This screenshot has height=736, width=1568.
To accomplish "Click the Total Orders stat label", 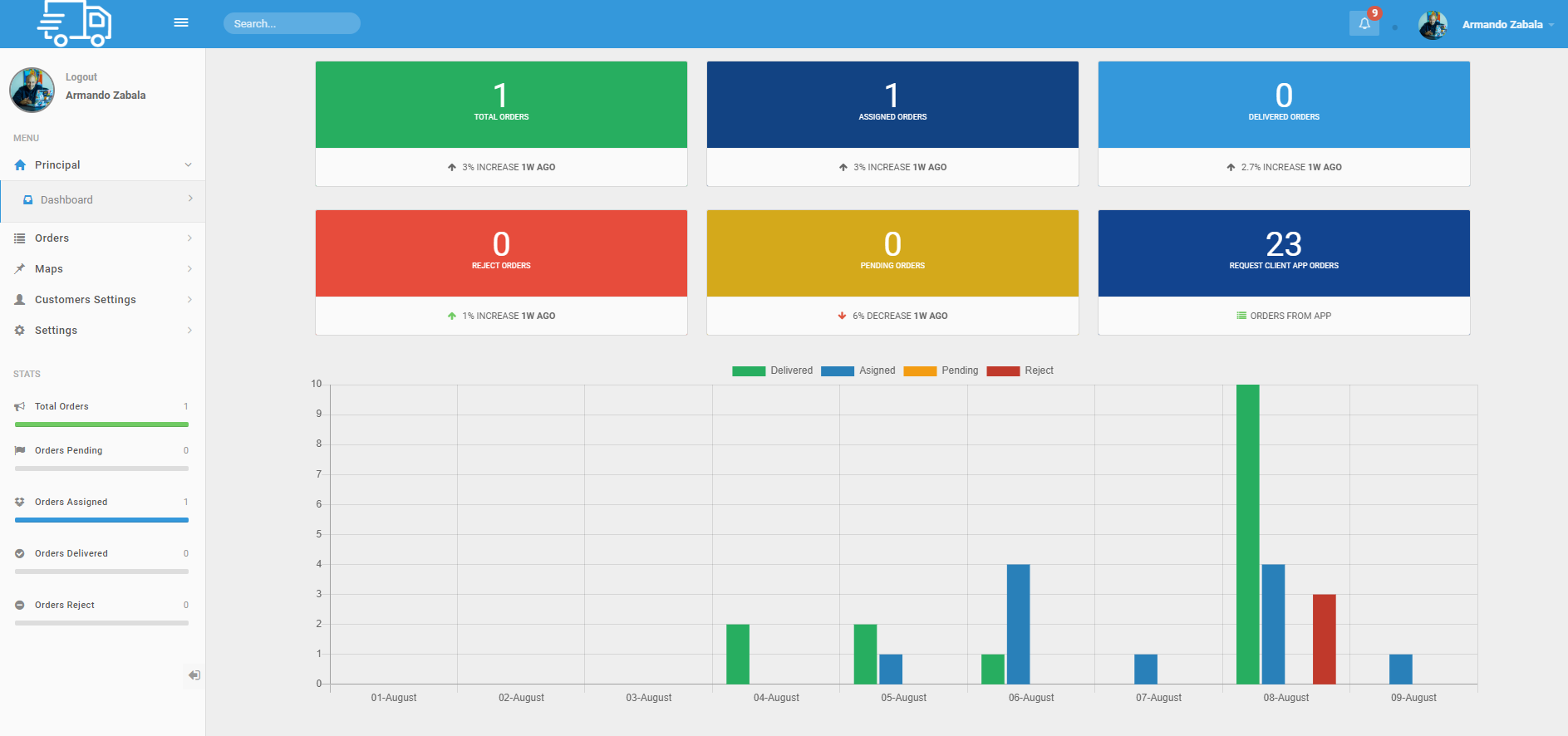I will [x=61, y=407].
